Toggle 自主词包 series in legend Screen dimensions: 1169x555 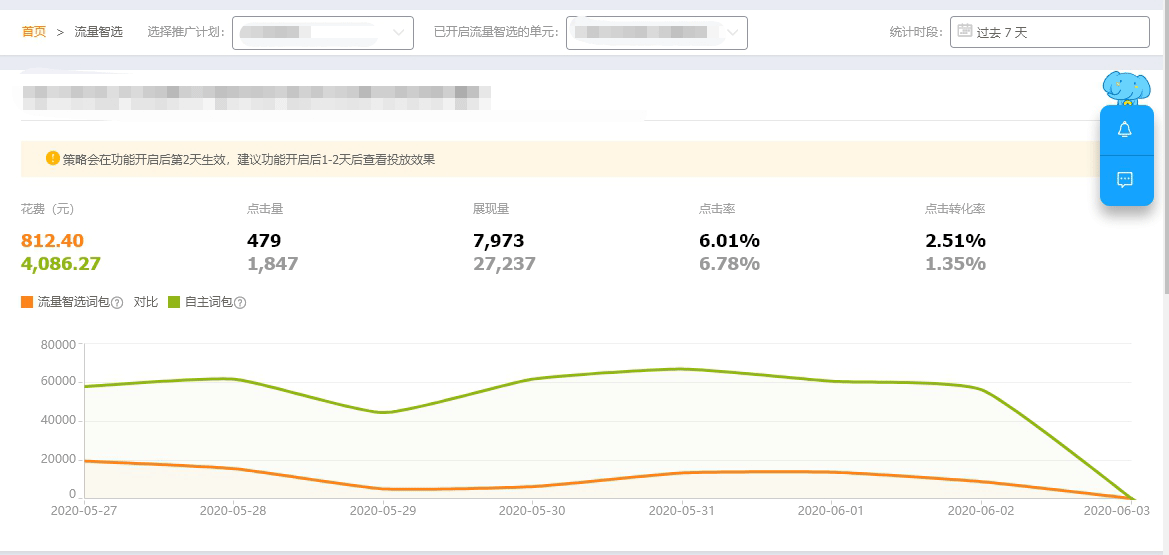click(207, 302)
